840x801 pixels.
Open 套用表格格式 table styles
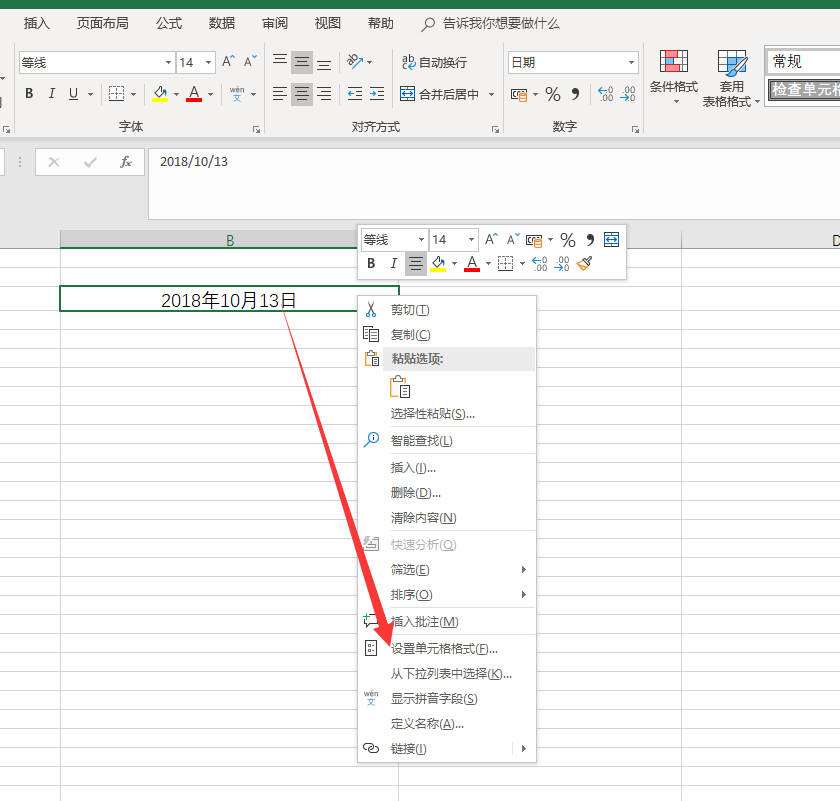731,78
